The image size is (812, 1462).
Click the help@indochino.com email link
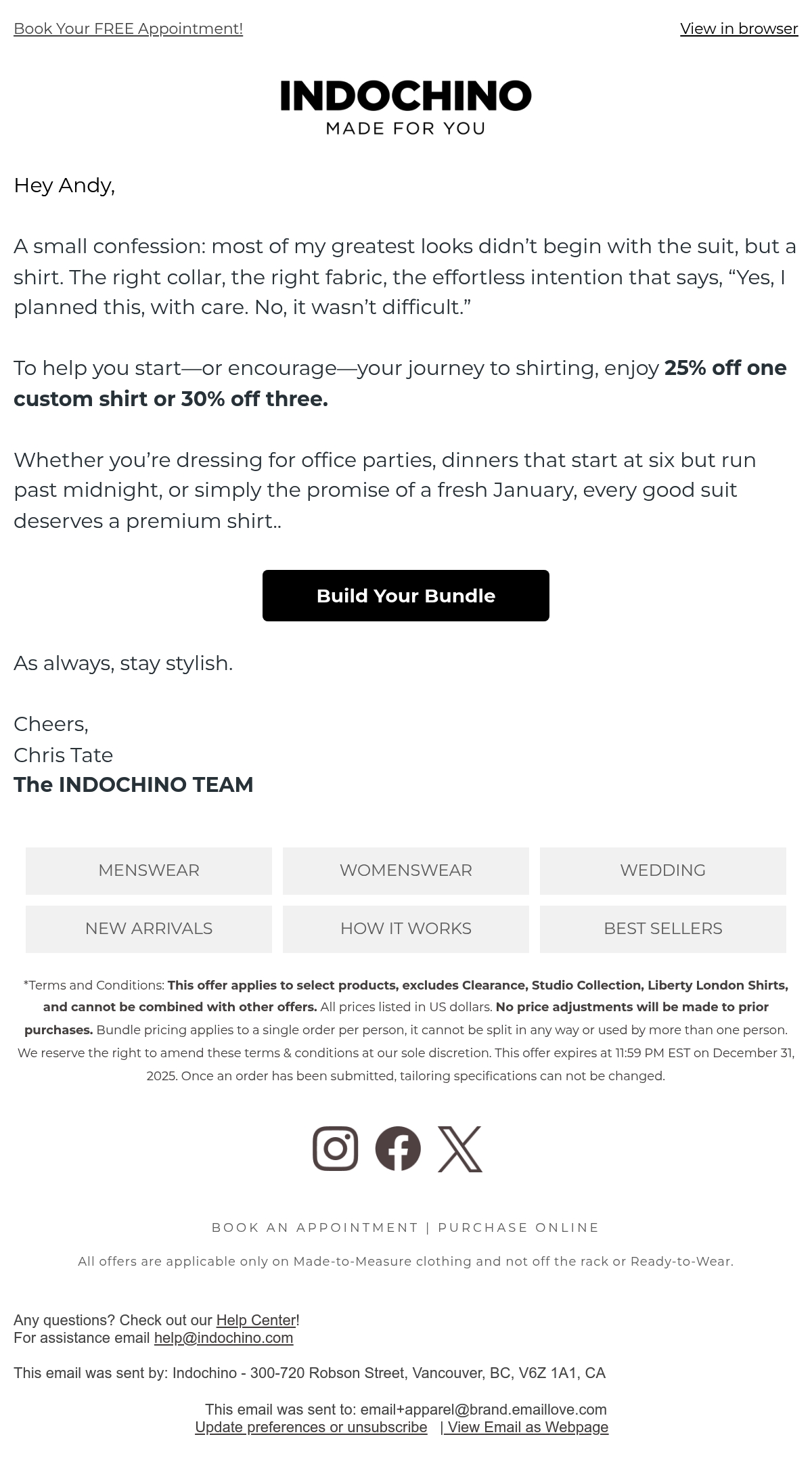tap(223, 1337)
